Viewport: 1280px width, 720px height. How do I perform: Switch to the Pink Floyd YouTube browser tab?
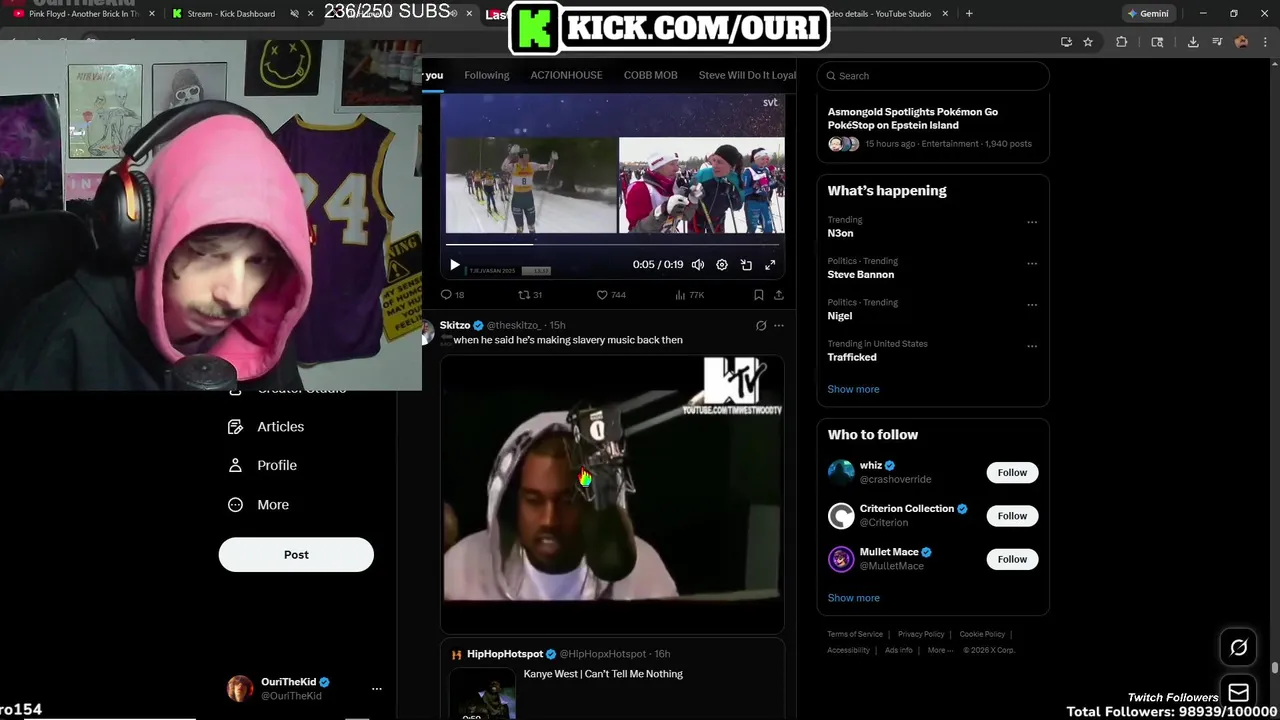point(85,14)
